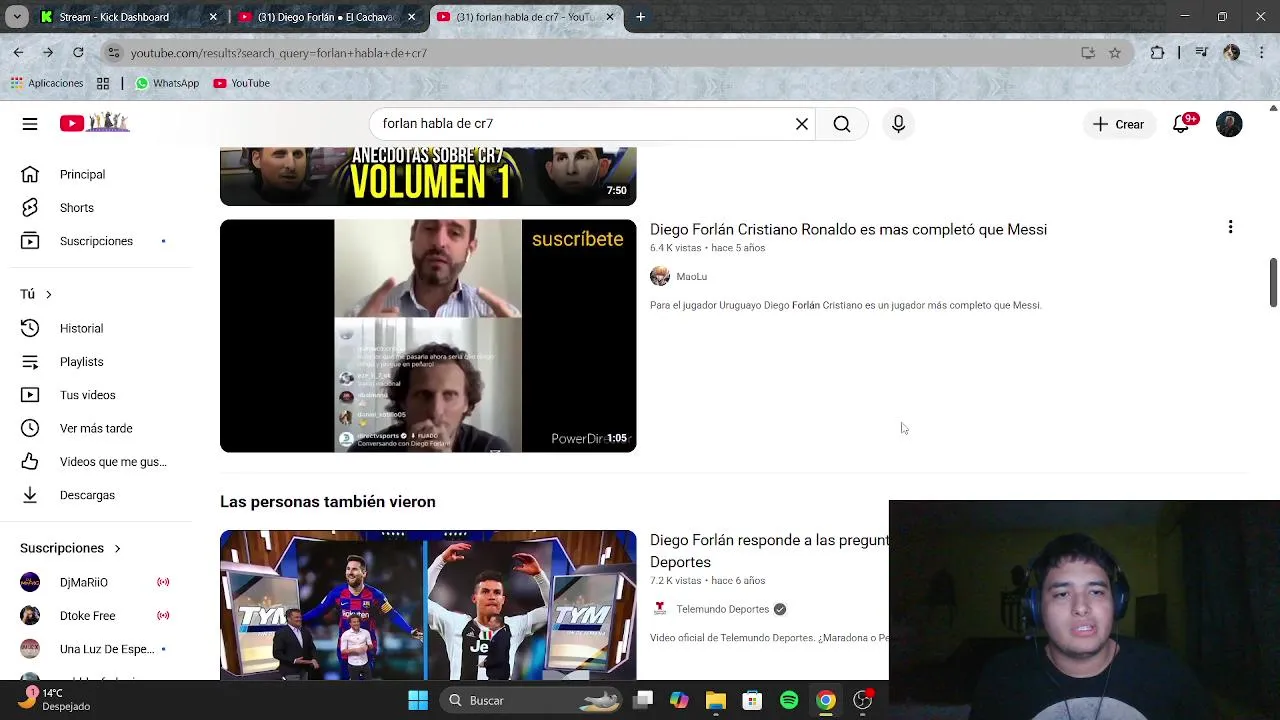This screenshot has height=720, width=1280.
Task: Expand the Tú section chevron
Action: (48, 294)
